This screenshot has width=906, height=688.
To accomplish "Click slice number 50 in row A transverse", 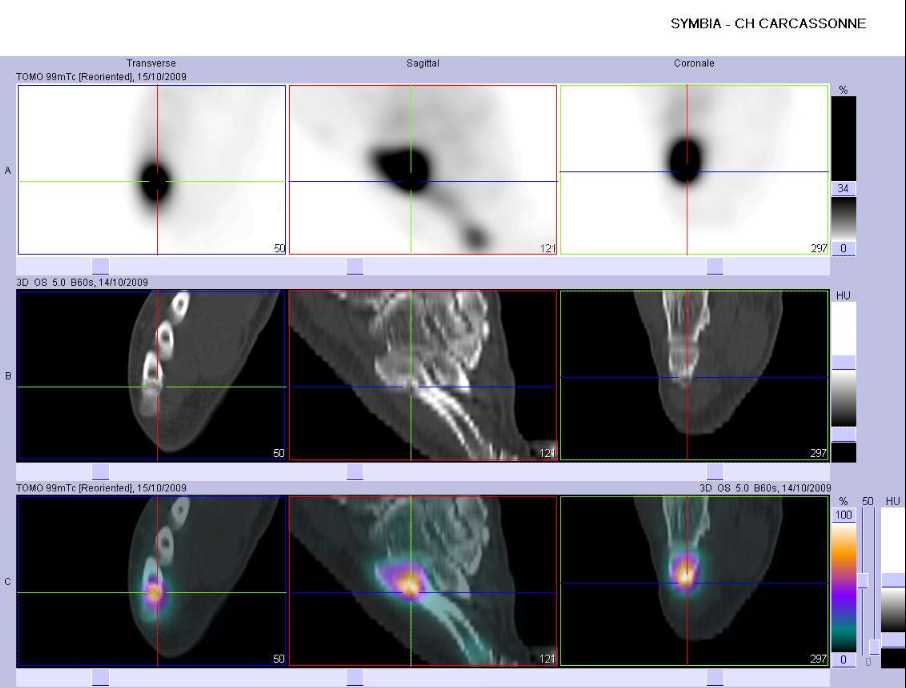I will click(279, 248).
